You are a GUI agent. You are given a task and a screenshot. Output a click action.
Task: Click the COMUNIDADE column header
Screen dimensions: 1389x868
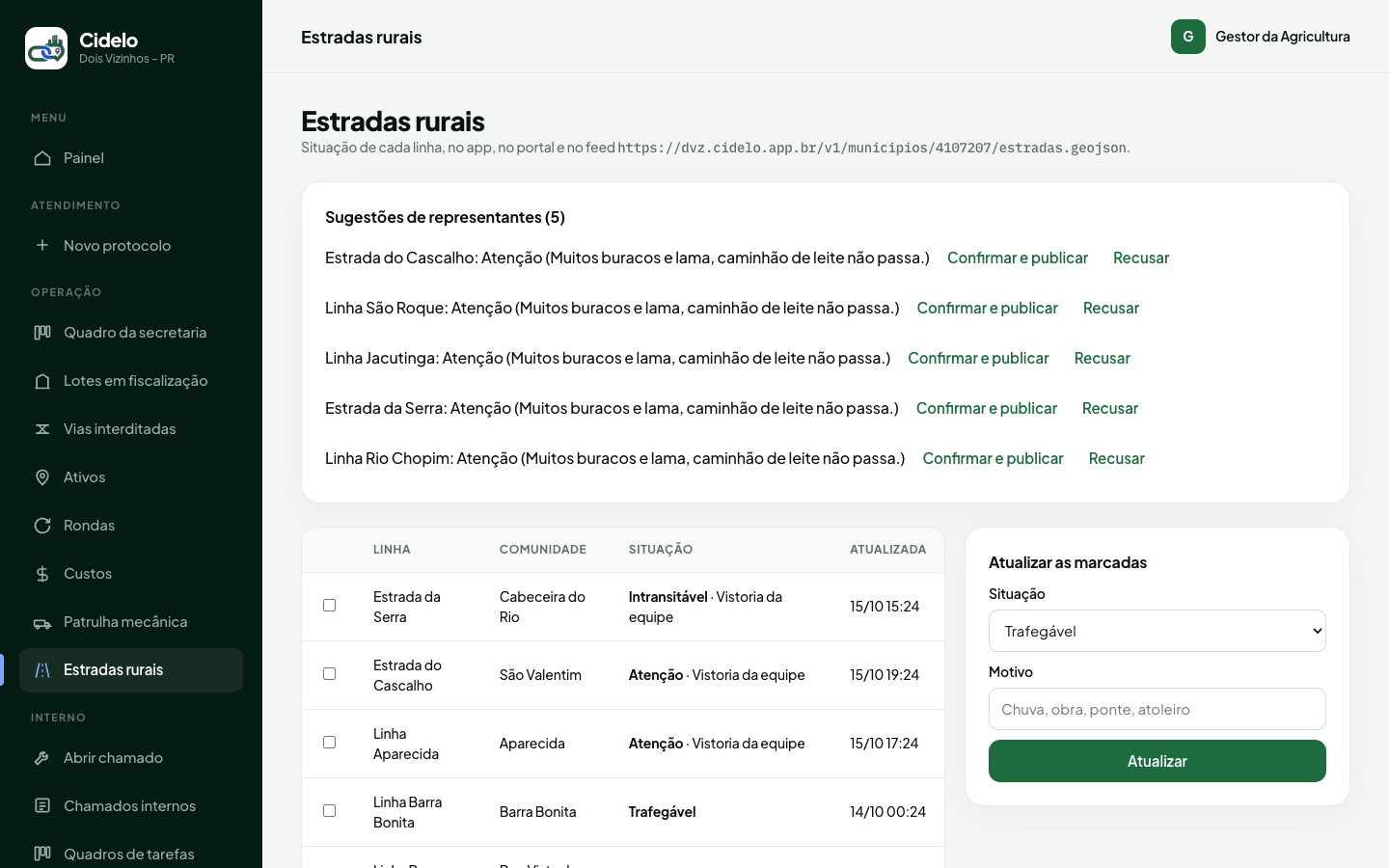[543, 550]
